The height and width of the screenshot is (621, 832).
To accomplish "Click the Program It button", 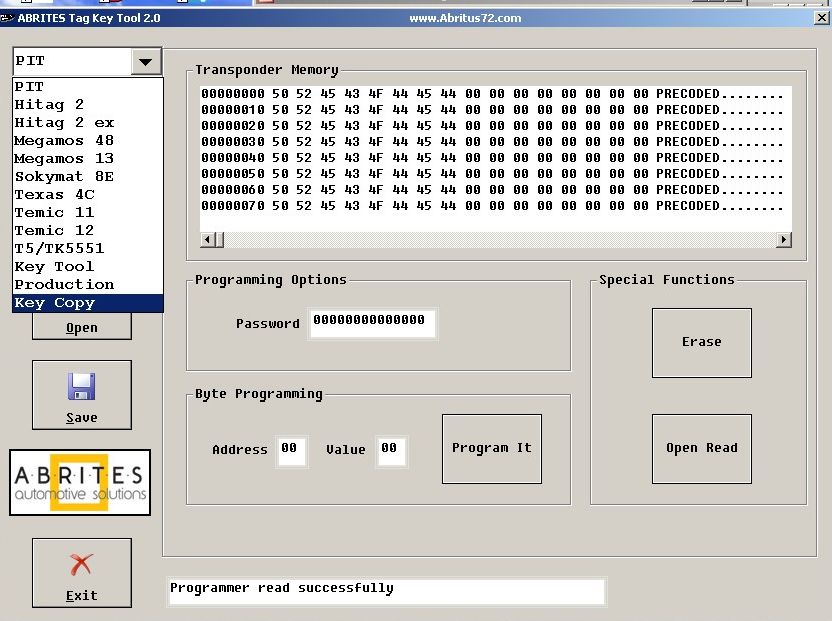I will (492, 449).
